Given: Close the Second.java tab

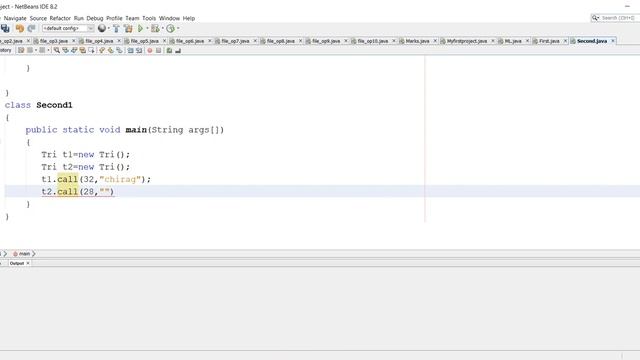Looking at the screenshot, I should point(613,41).
